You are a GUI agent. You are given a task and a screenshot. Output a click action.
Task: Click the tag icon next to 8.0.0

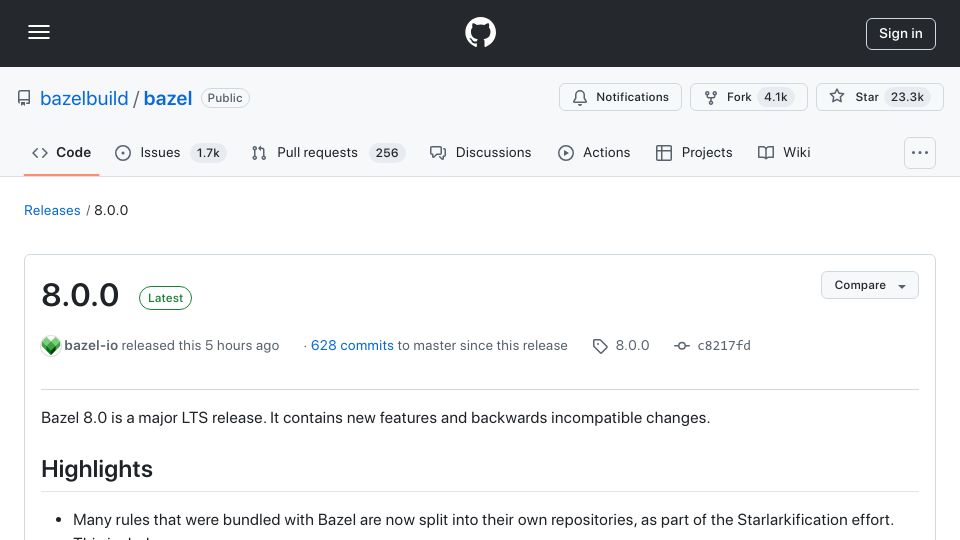click(x=600, y=347)
